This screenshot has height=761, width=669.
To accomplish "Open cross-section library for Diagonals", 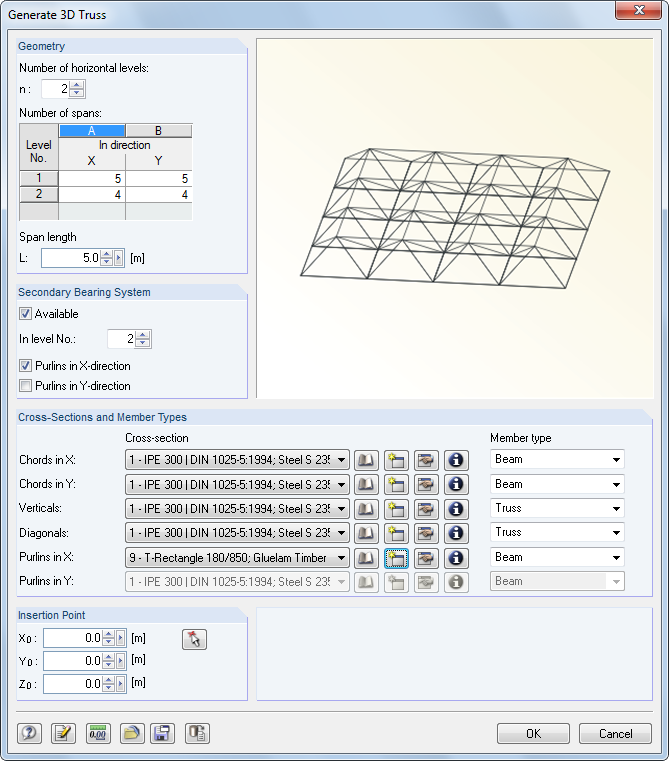I will (366, 533).
